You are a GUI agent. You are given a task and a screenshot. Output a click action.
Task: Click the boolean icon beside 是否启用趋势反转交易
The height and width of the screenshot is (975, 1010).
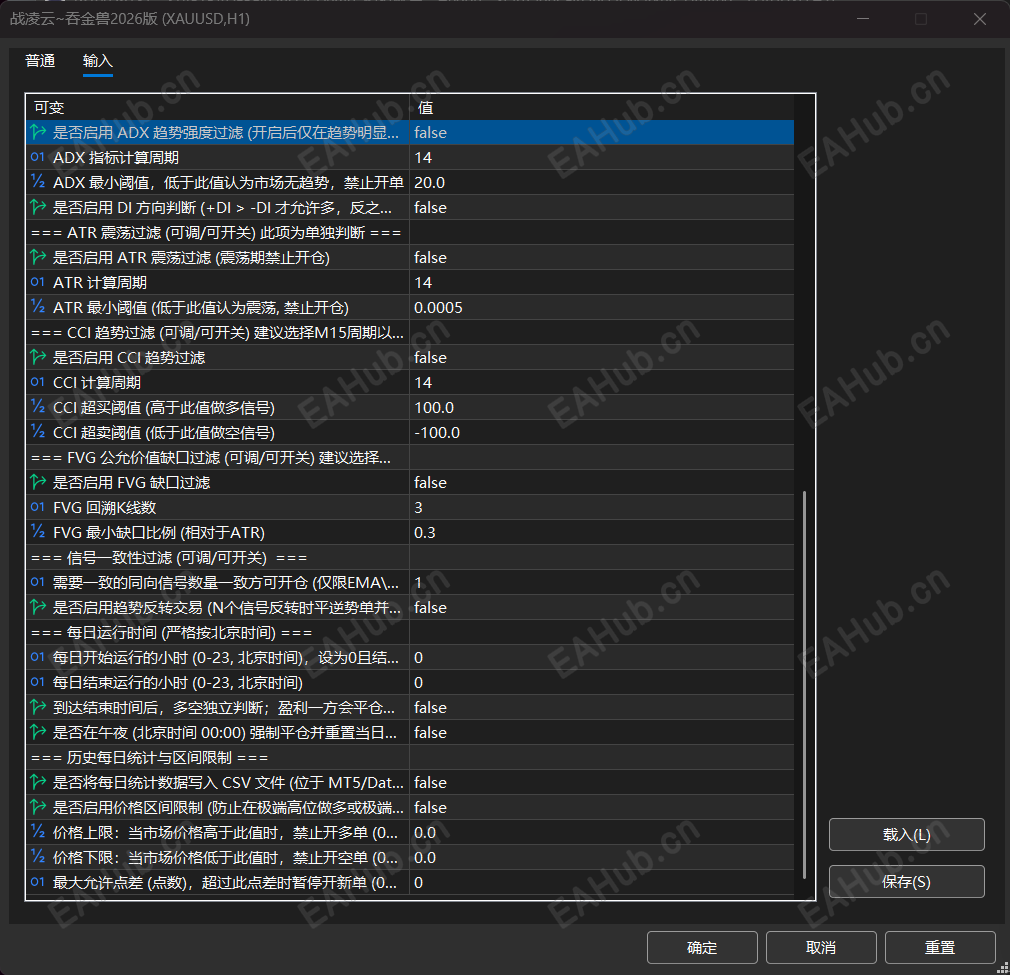pos(38,607)
